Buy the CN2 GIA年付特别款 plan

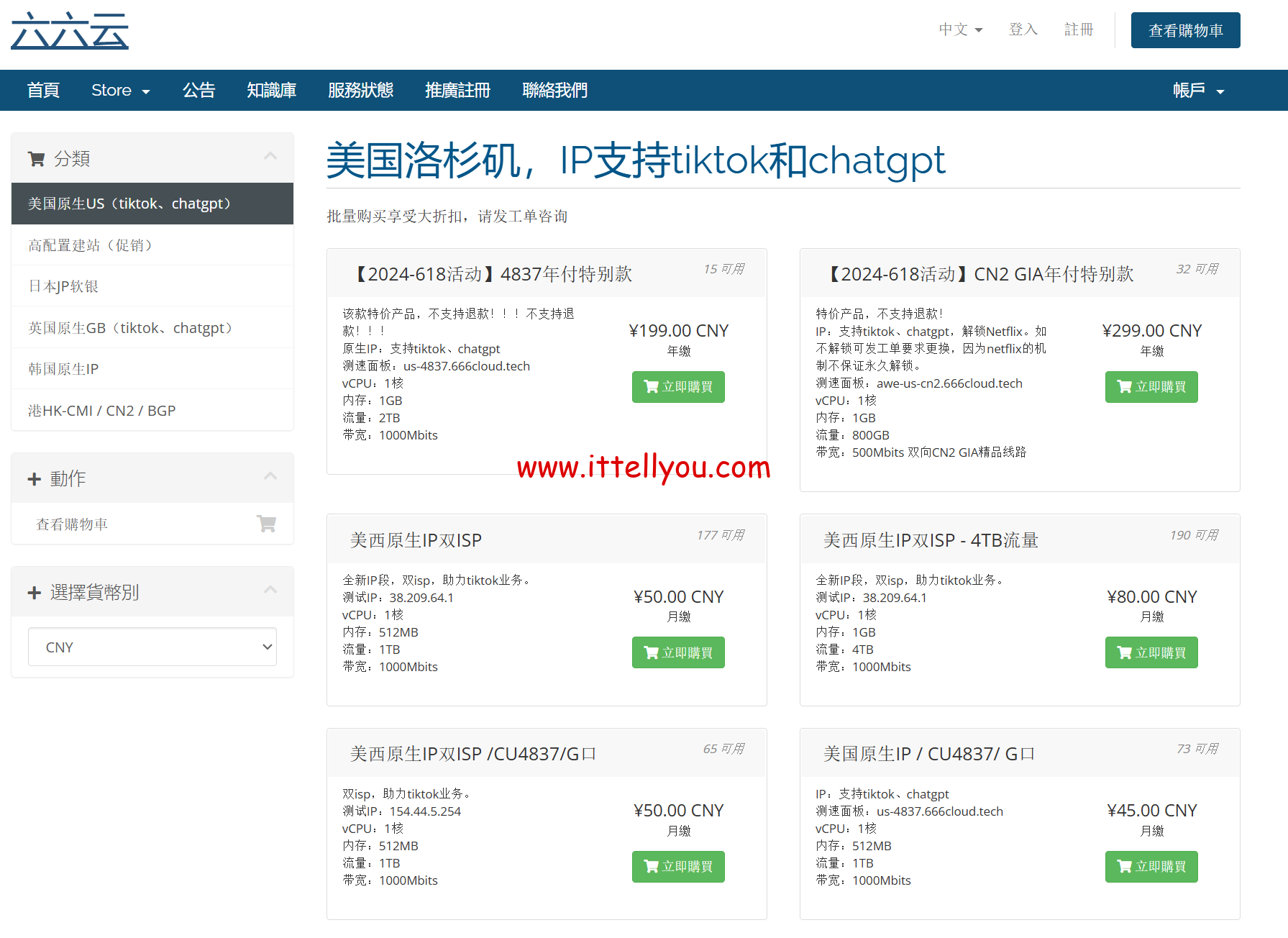[x=1151, y=387]
